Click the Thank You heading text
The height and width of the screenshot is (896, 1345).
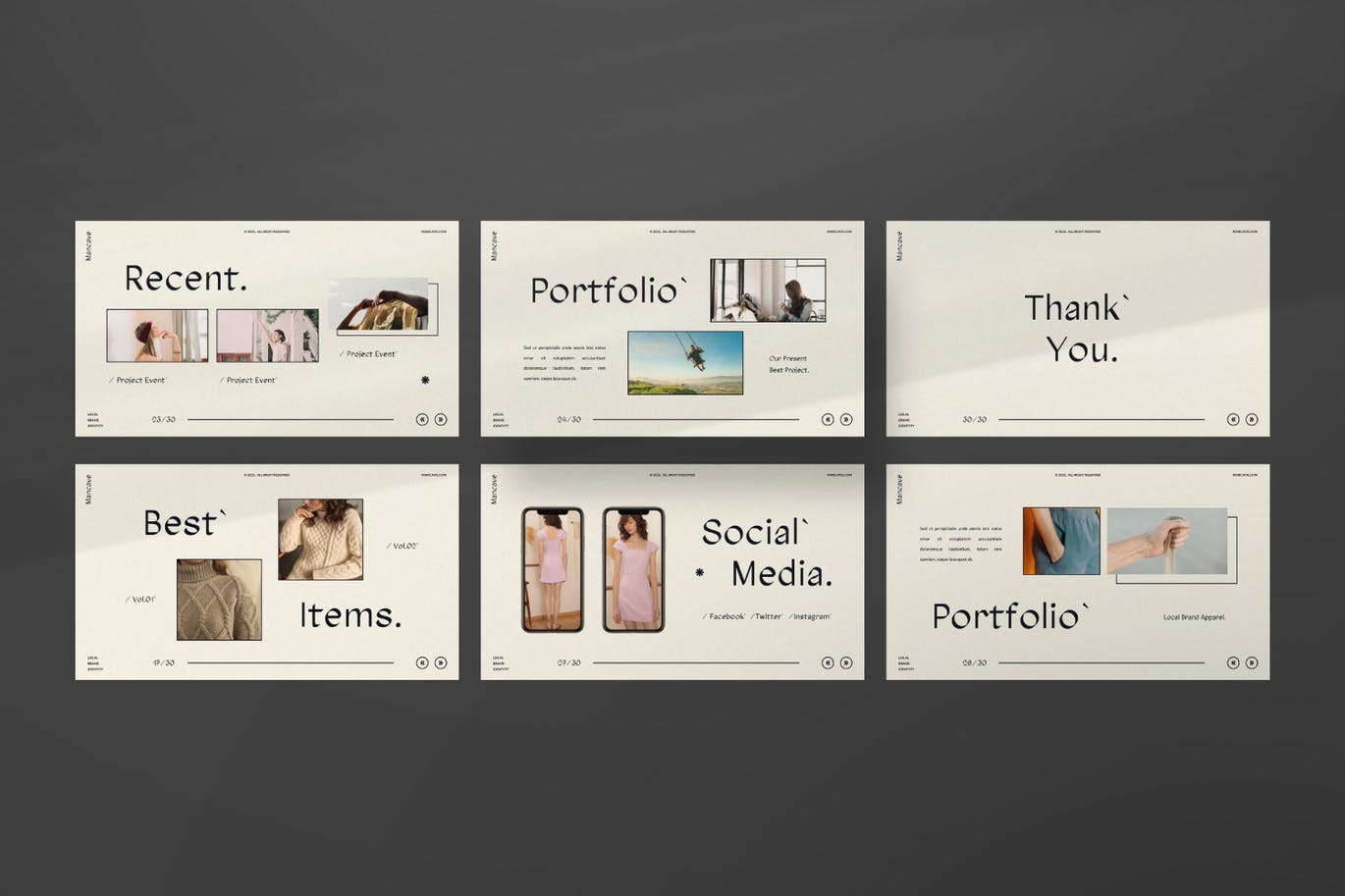1078,328
